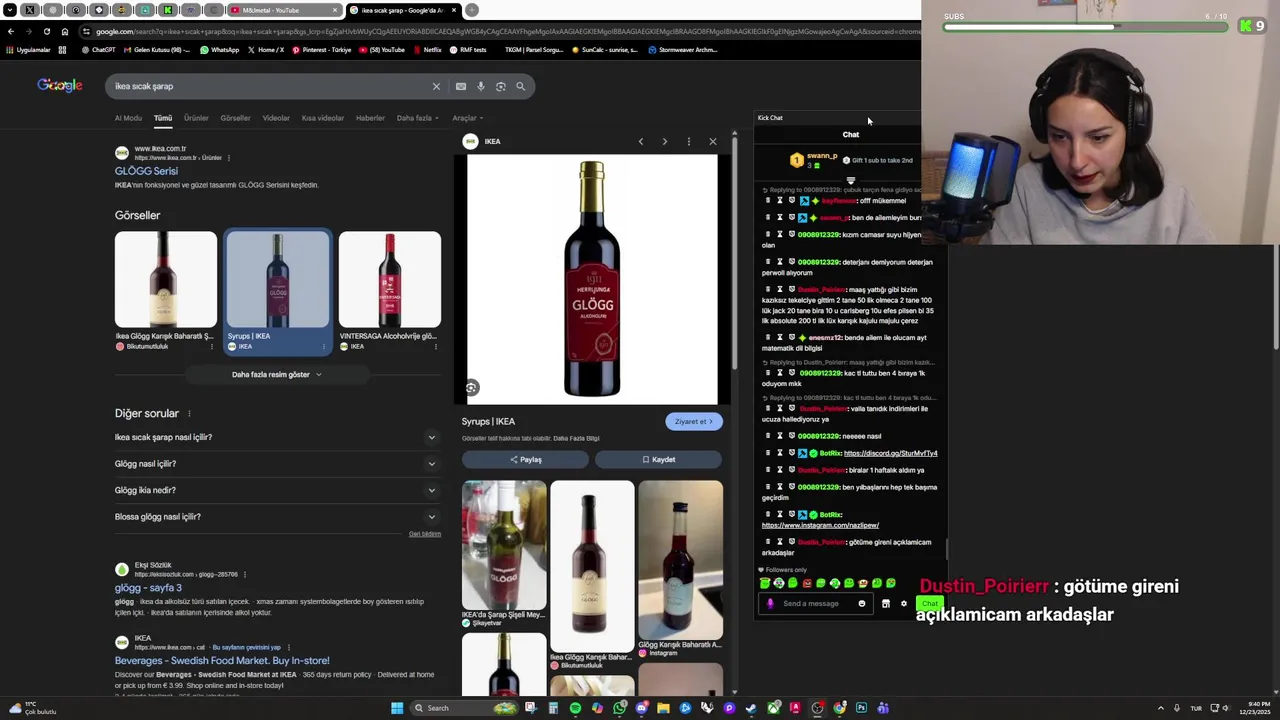Open the Kick chat shop icon

(885, 603)
